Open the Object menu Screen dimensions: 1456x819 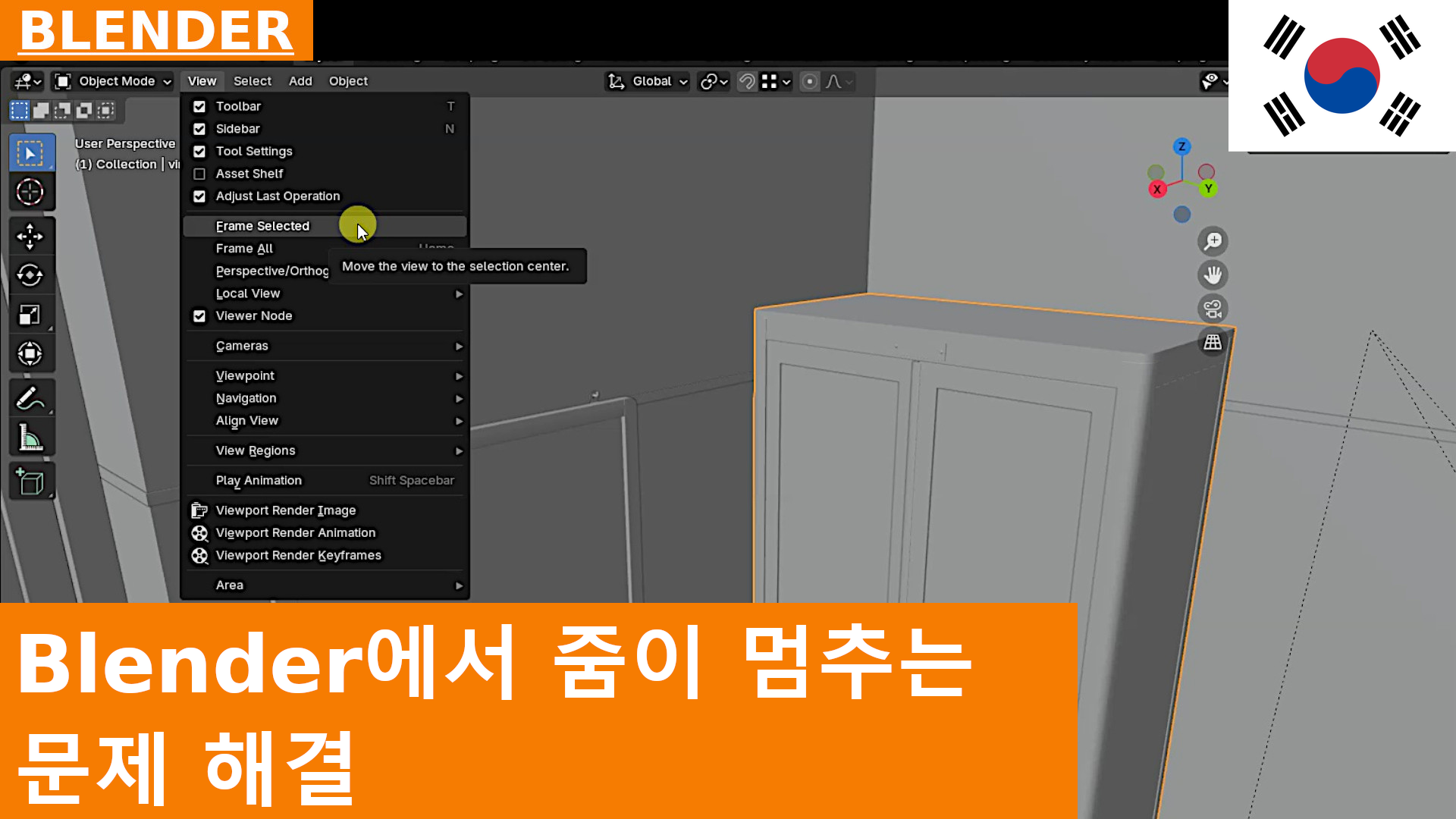tap(348, 81)
